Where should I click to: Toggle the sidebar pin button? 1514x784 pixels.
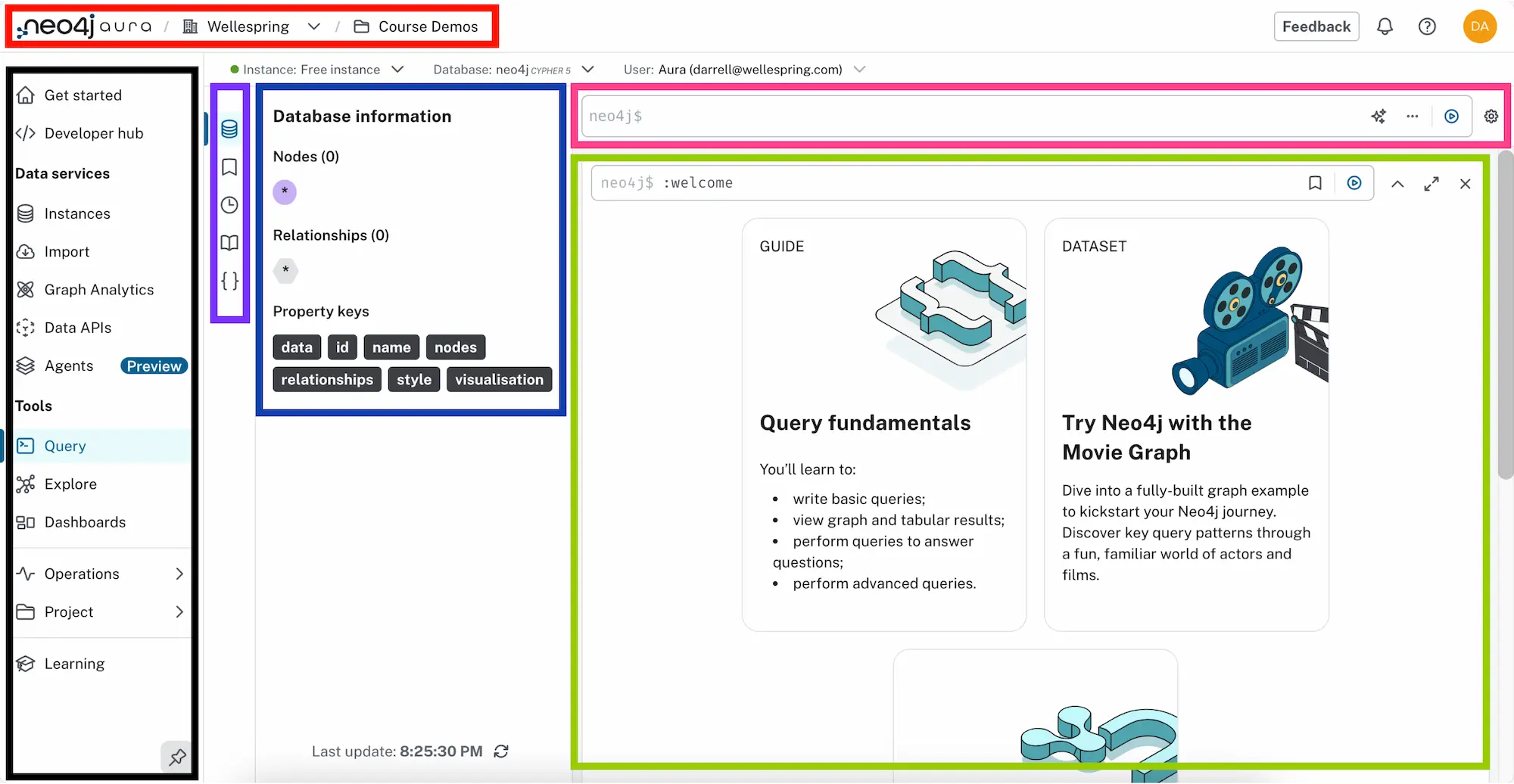tap(177, 757)
